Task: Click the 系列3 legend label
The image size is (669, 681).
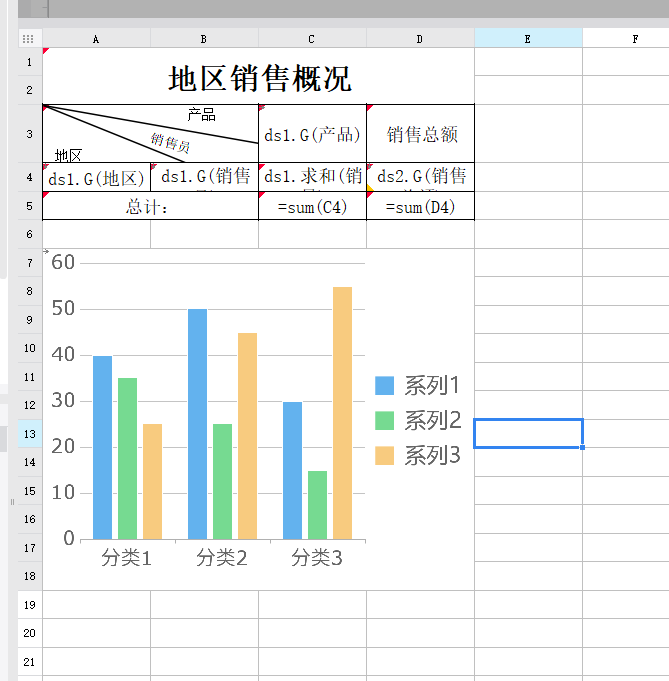Action: 432,456
